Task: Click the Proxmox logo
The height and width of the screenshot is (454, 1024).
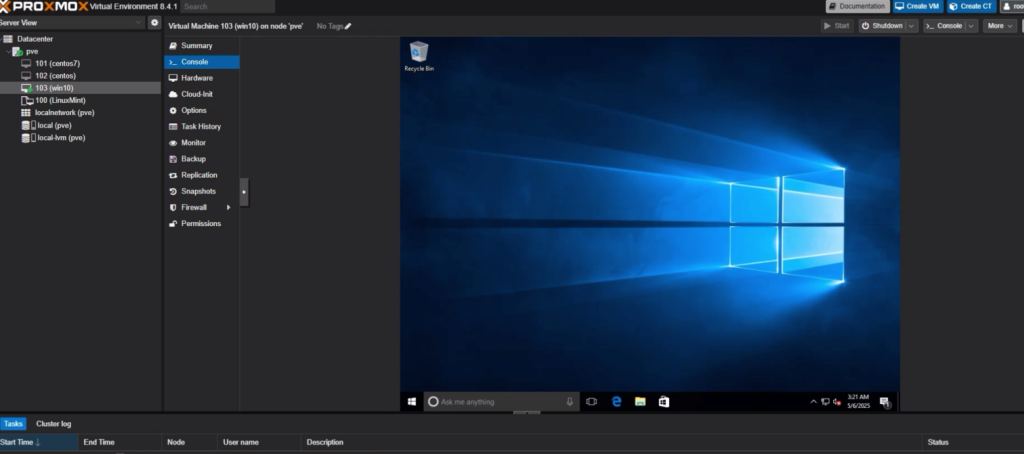Action: coord(44,7)
